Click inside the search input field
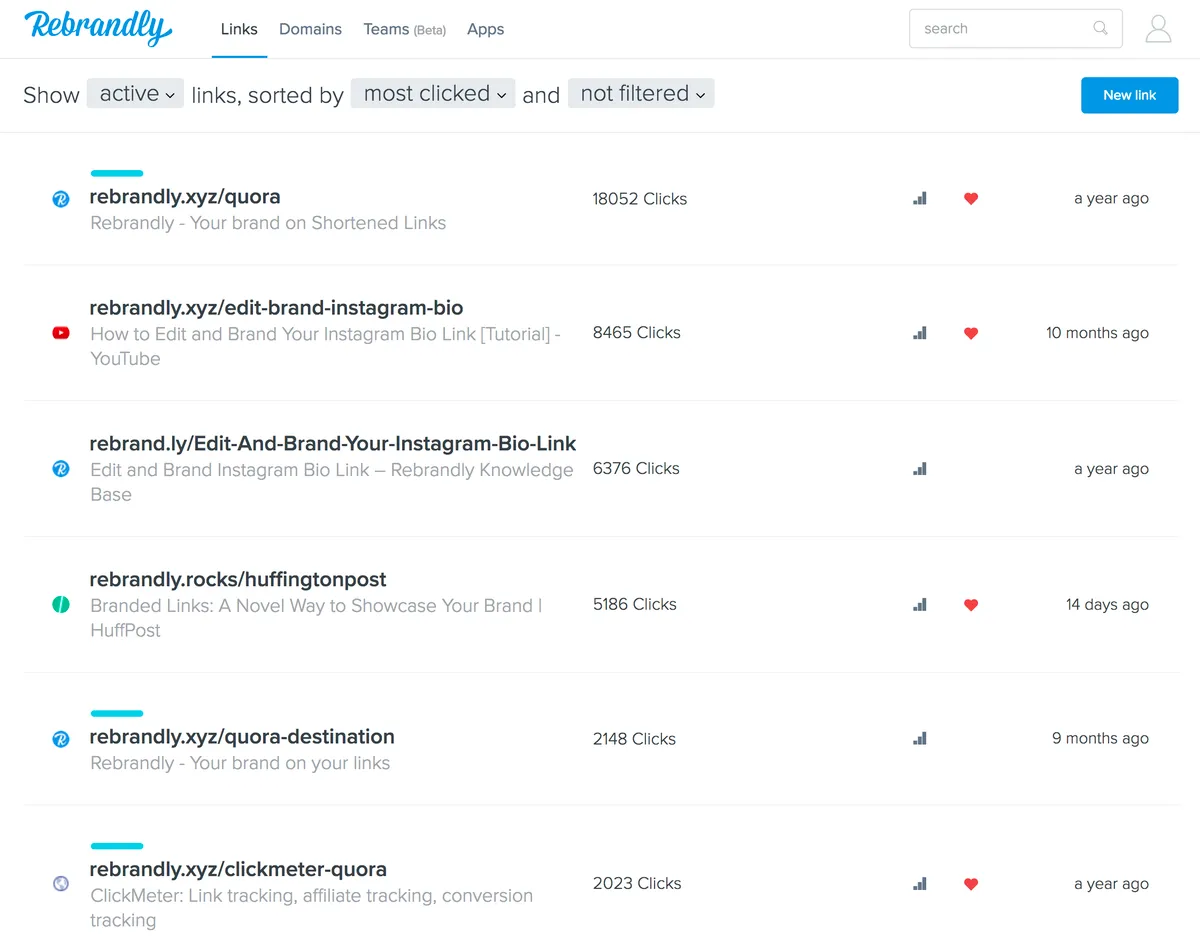The width and height of the screenshot is (1200, 949). tap(1000, 28)
